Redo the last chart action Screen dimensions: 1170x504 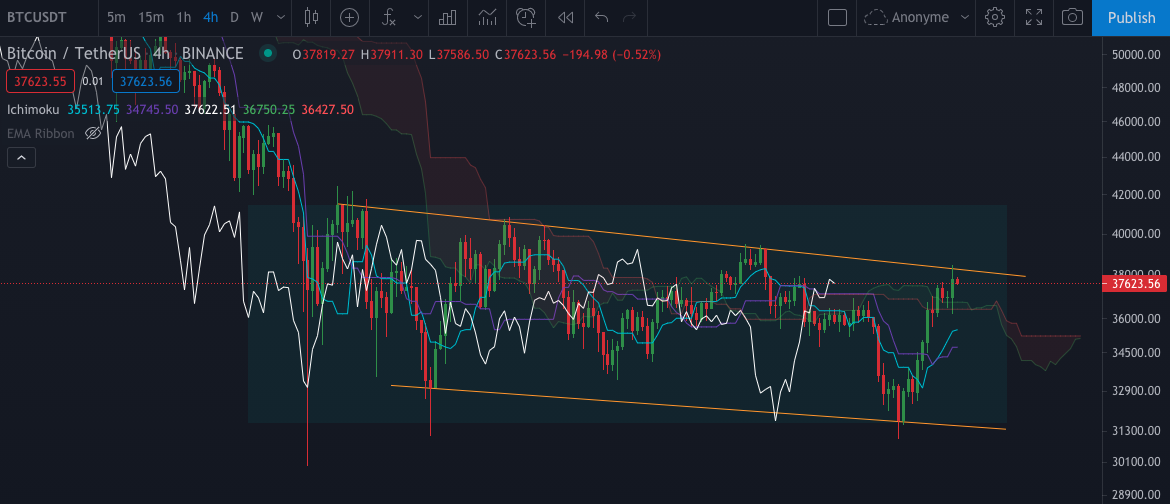coord(630,17)
